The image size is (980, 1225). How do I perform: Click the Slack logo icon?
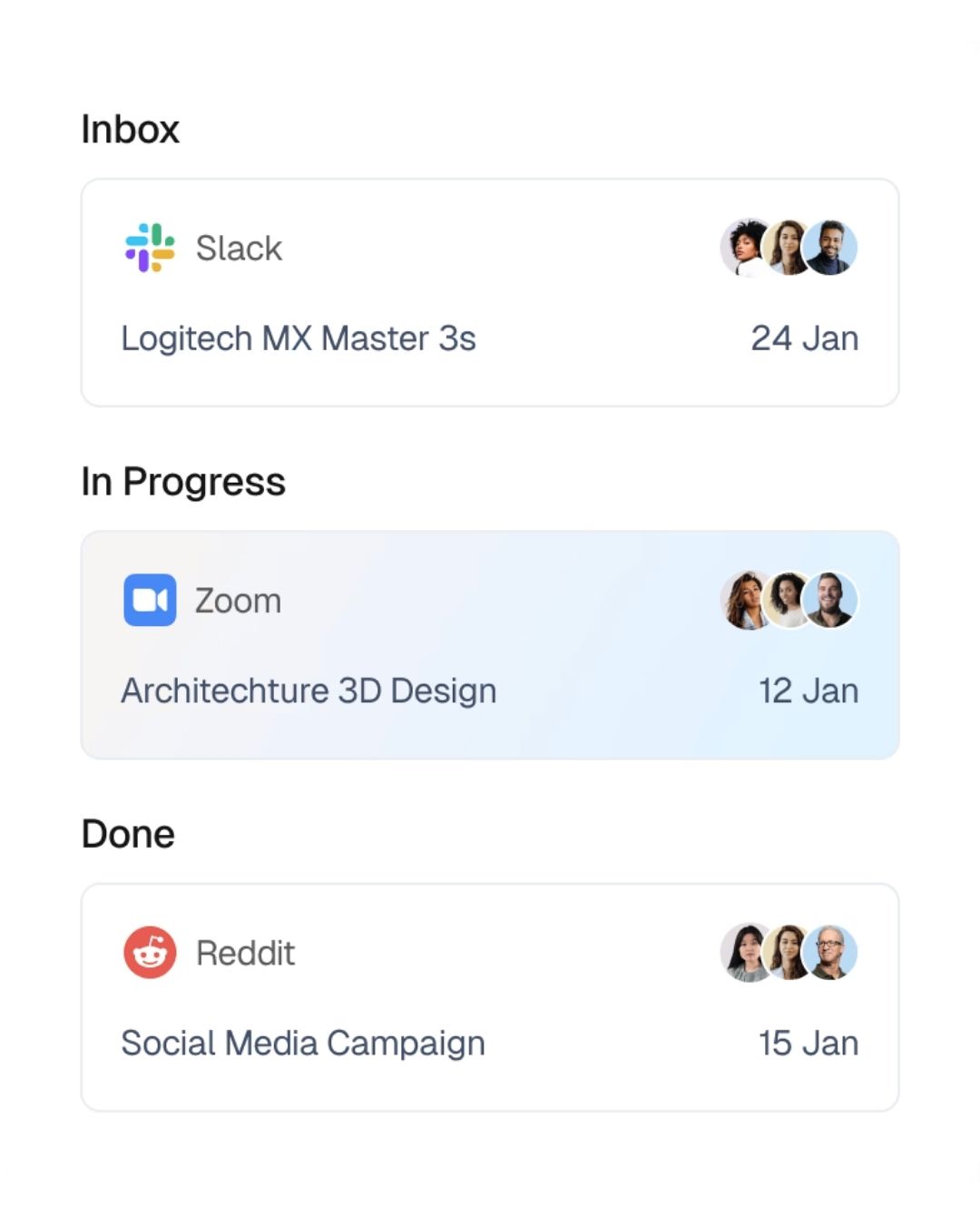[x=150, y=248]
